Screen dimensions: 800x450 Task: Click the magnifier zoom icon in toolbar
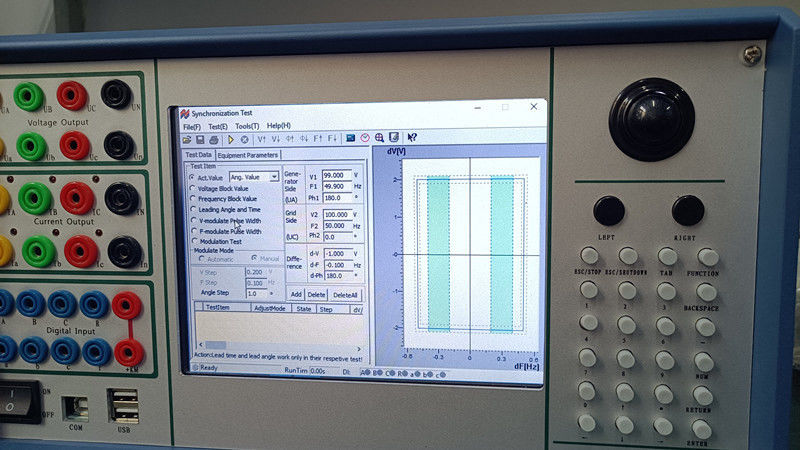pos(379,138)
